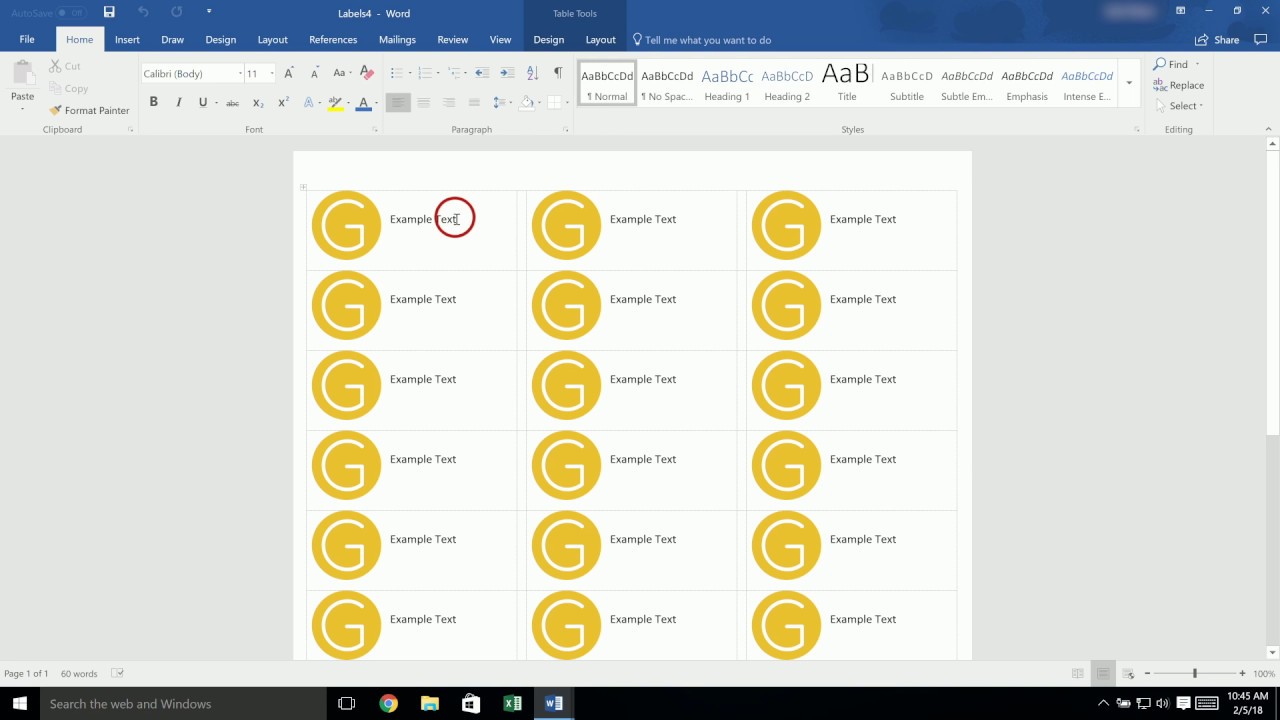Save the document from quick access toolbar

[109, 12]
